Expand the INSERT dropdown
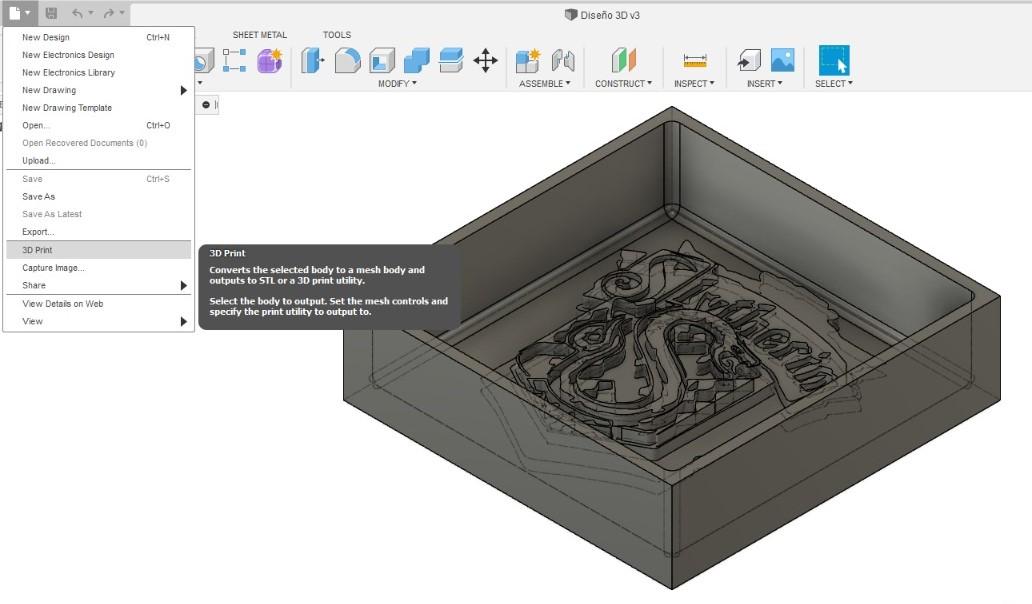Image resolution: width=1032 pixels, height=604 pixels. [x=764, y=84]
